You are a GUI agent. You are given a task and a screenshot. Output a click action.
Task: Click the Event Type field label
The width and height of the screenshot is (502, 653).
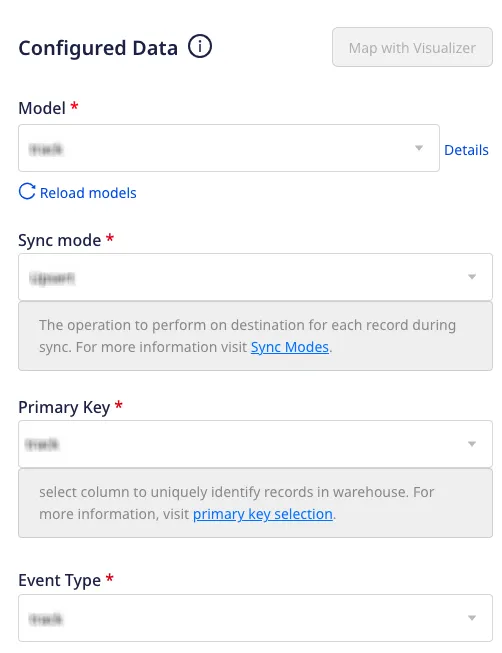point(60,580)
